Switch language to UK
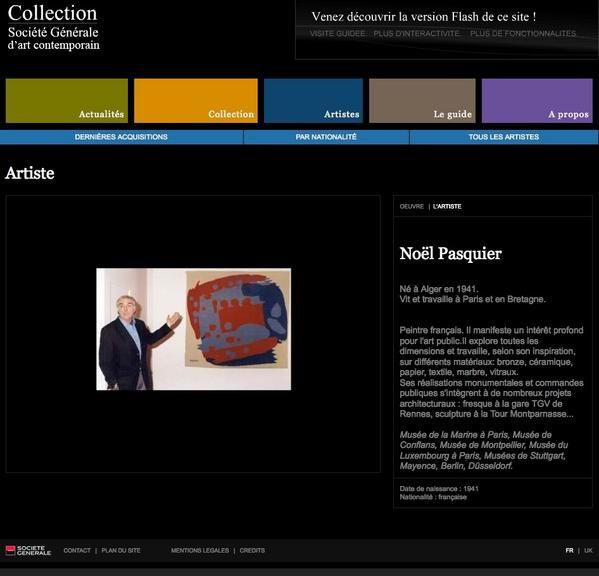 (x=588, y=550)
